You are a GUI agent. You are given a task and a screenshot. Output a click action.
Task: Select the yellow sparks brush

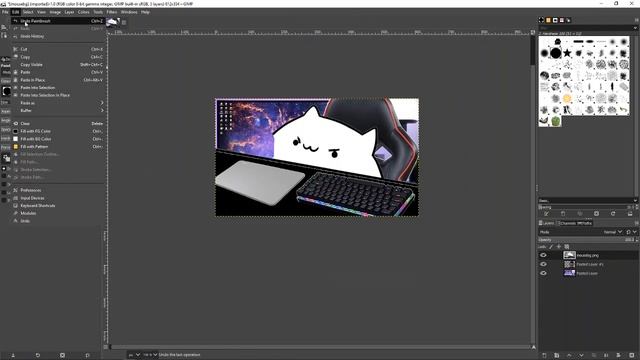567,98
